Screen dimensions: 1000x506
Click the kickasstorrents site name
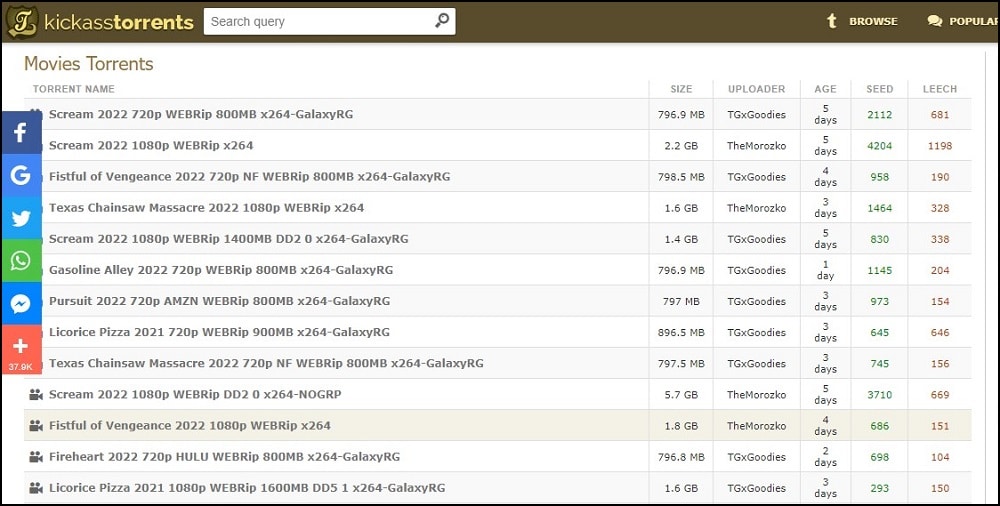119,22
